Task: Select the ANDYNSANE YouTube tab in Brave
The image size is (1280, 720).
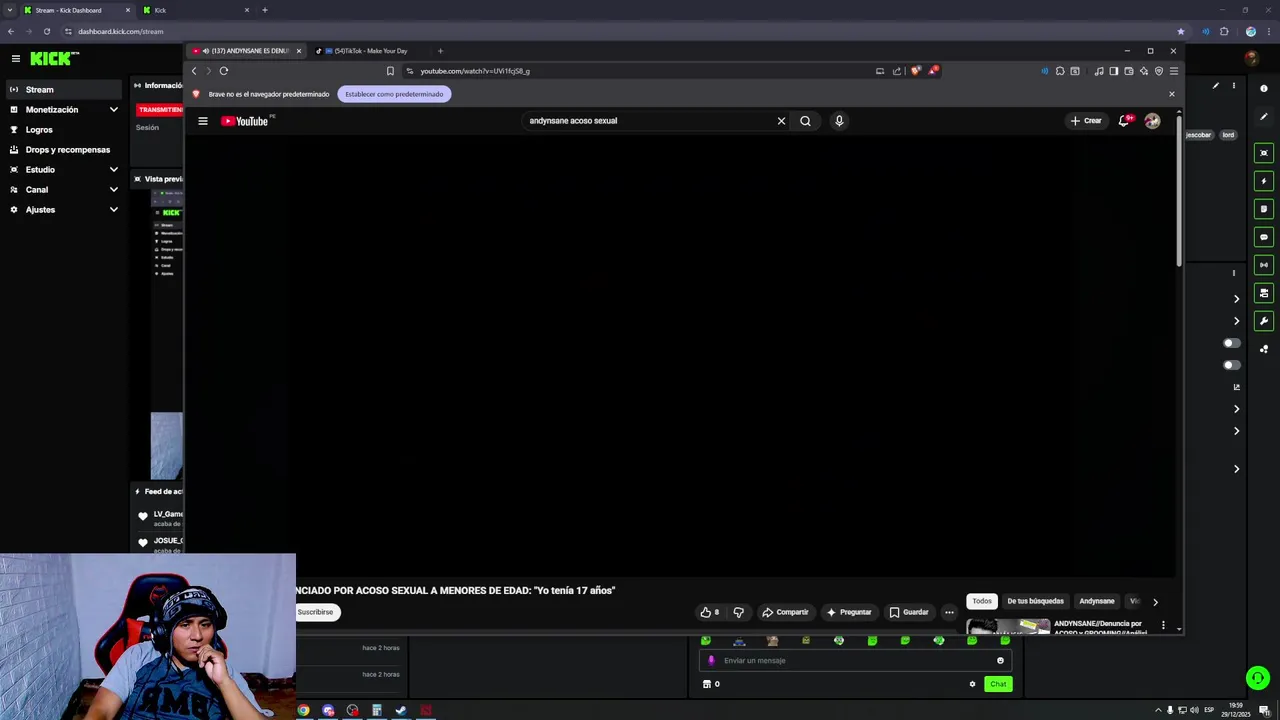Action: coord(246,51)
